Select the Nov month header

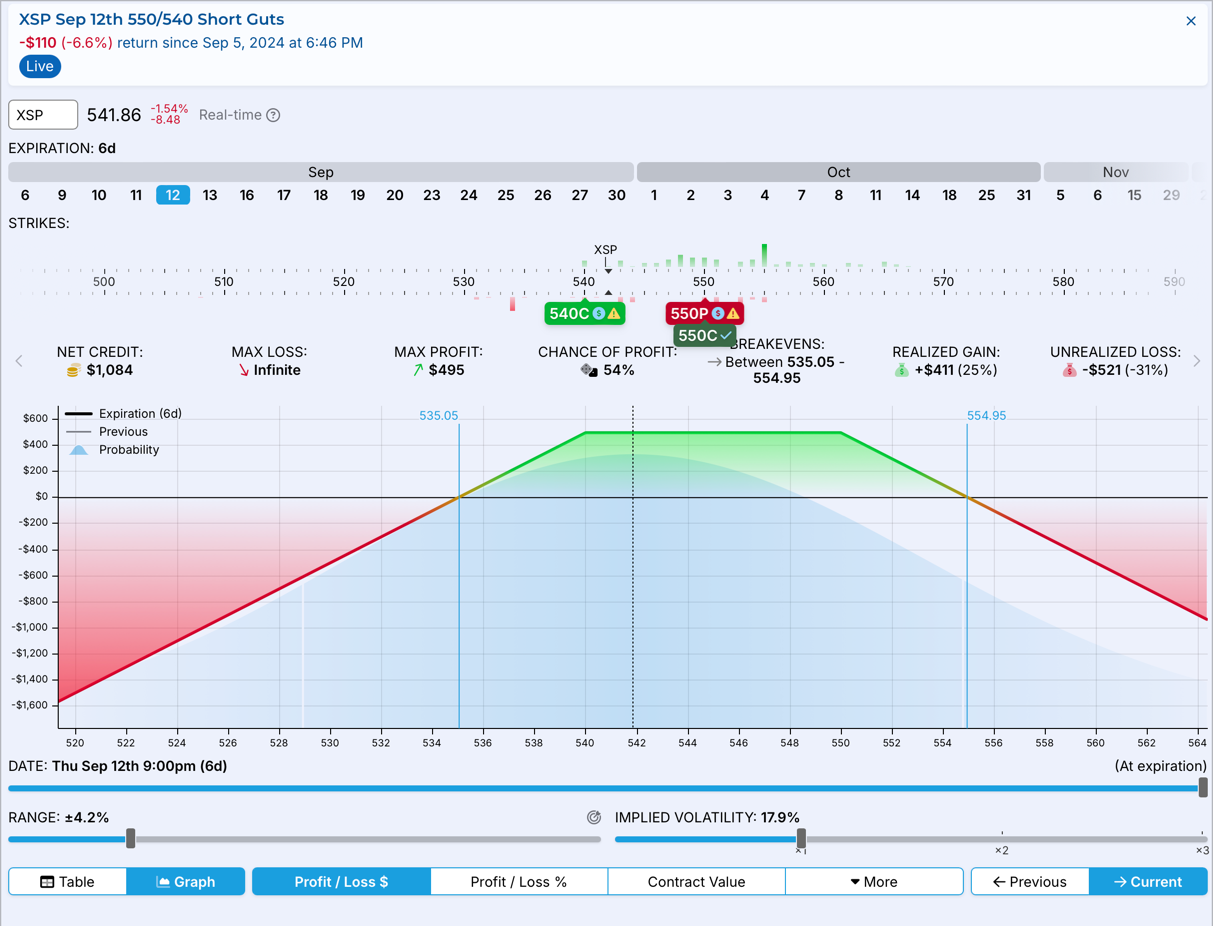1116,172
